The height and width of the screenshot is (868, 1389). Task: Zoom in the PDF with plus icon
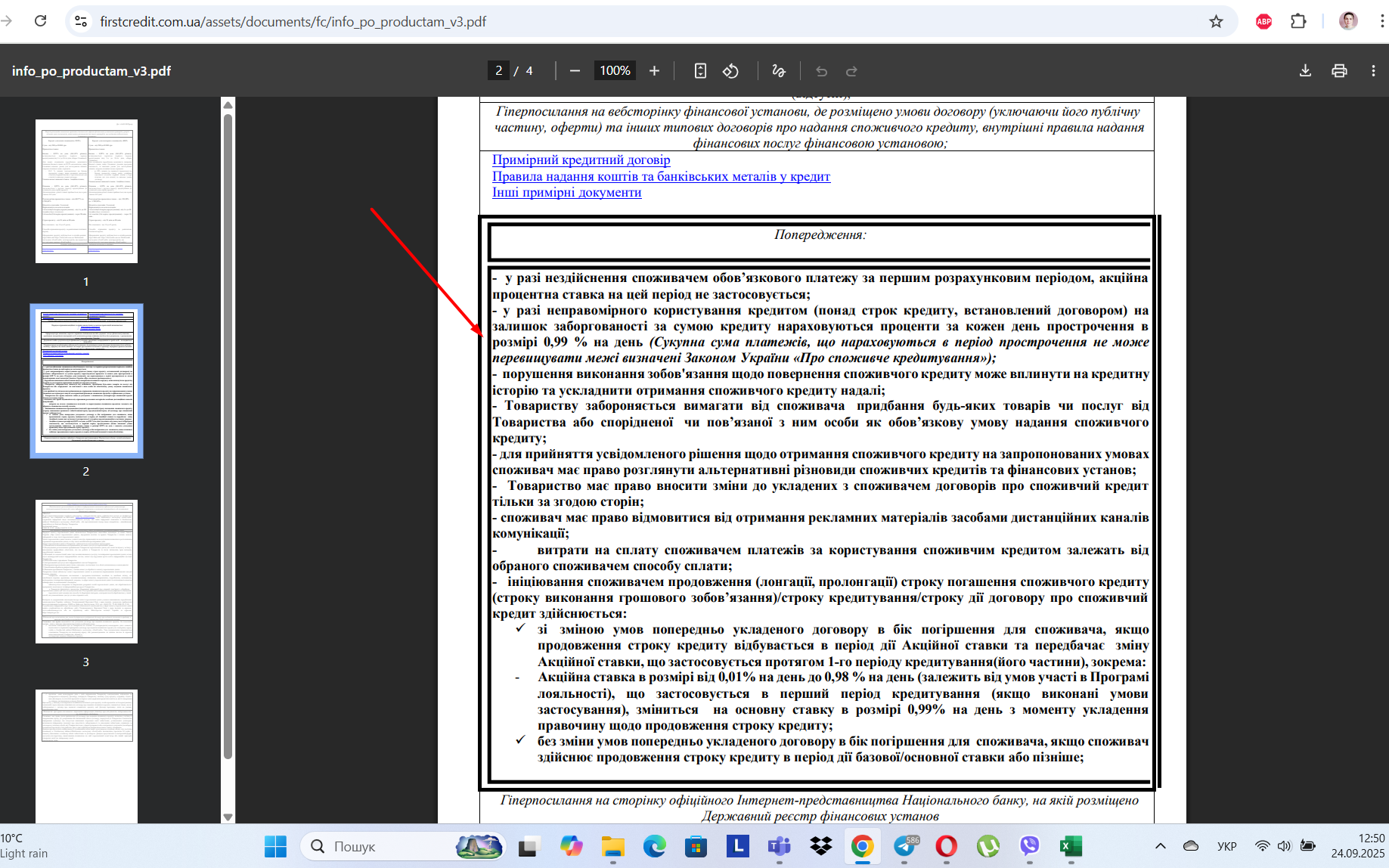pyautogui.click(x=654, y=71)
